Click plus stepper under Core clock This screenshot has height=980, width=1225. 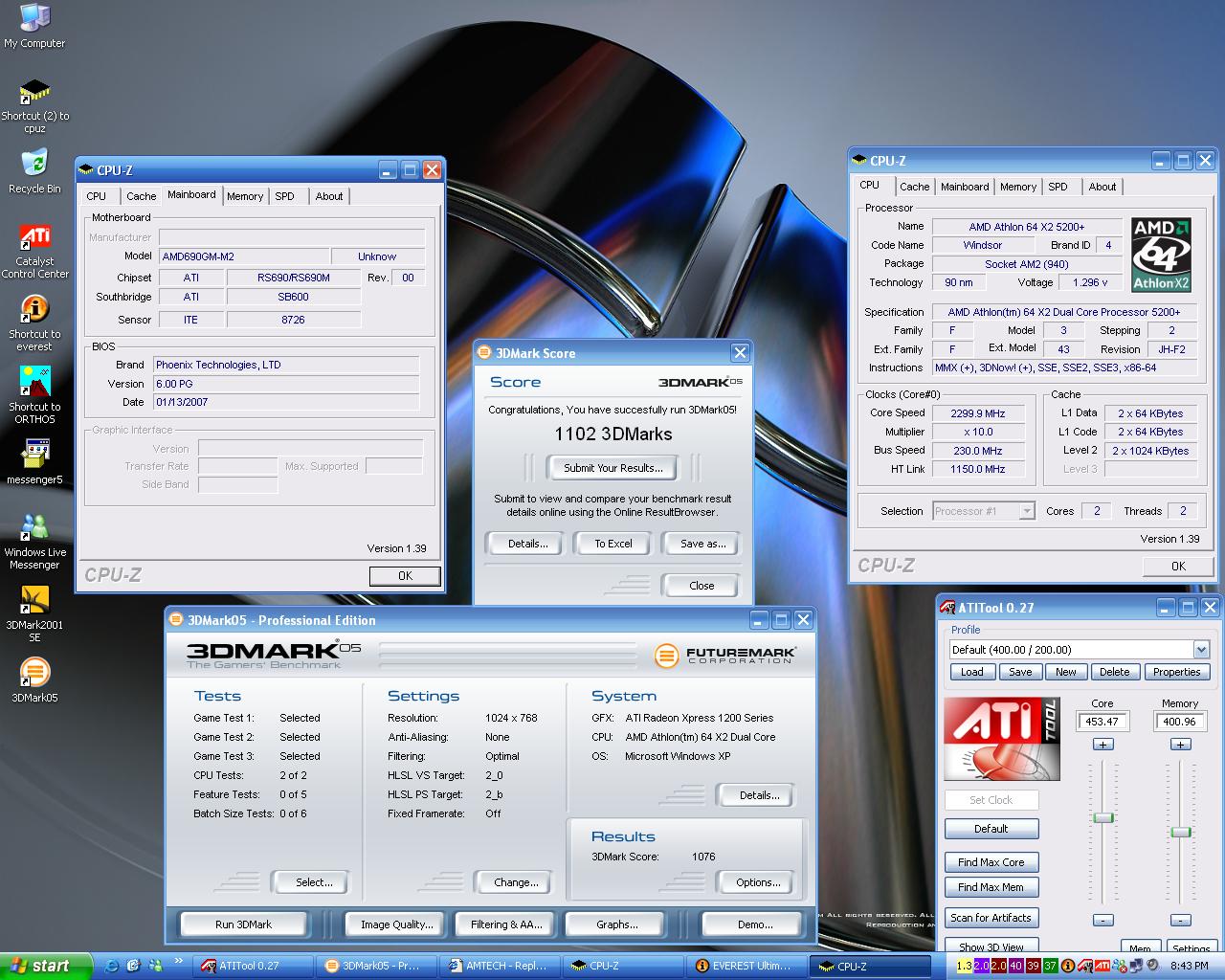(x=1102, y=745)
